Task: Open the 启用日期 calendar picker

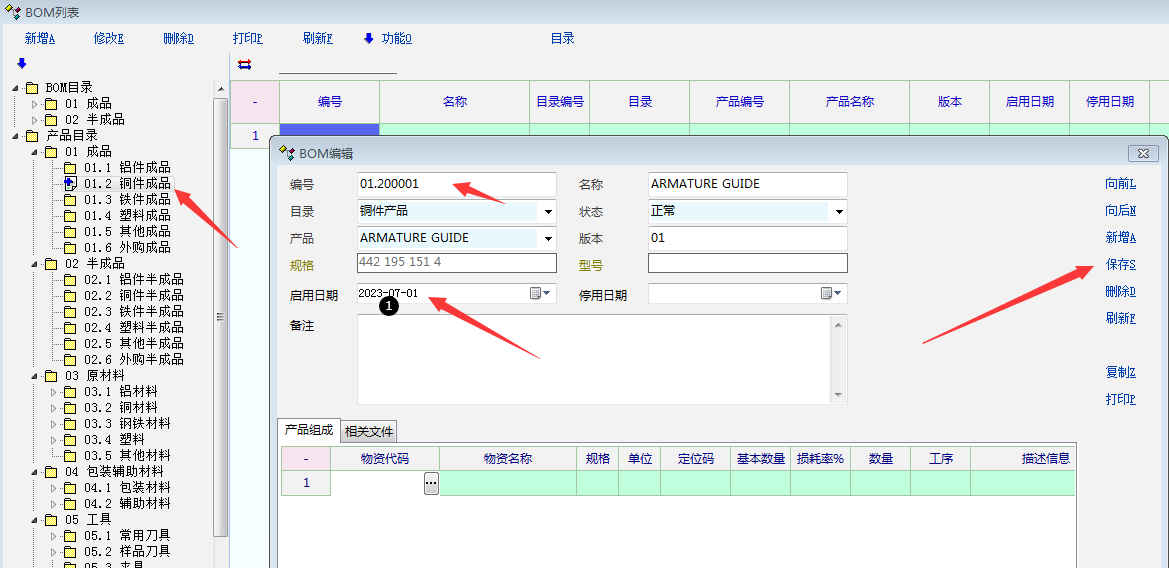Action: coord(540,294)
